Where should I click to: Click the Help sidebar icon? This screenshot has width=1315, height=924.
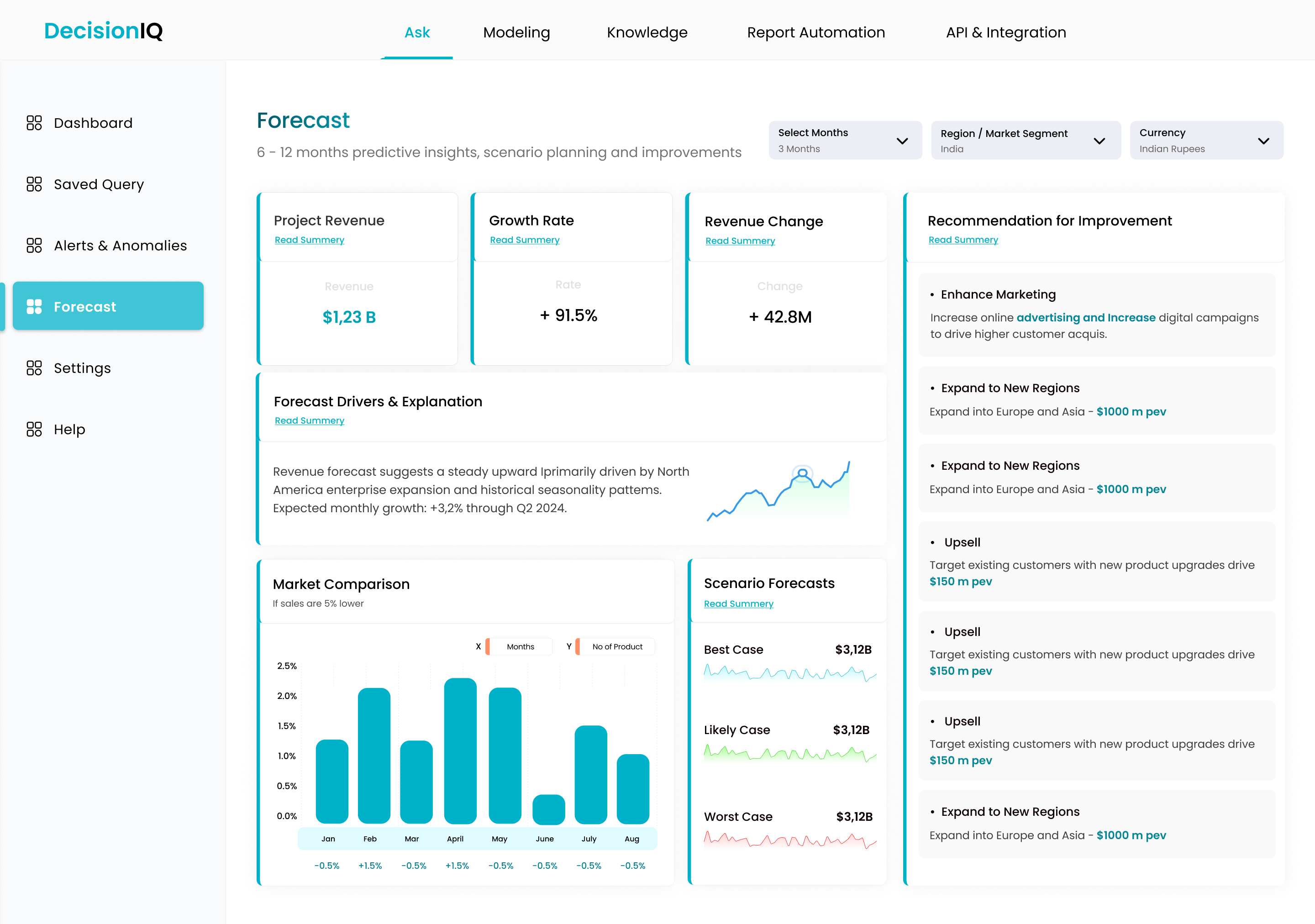34,429
